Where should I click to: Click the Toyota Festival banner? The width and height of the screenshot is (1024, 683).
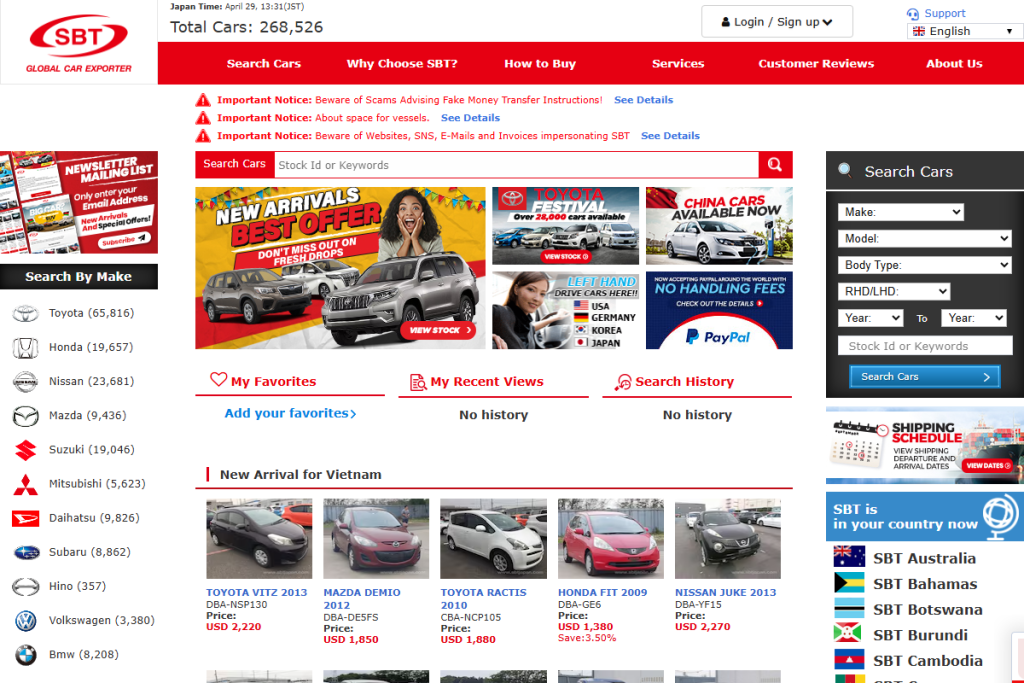point(566,226)
